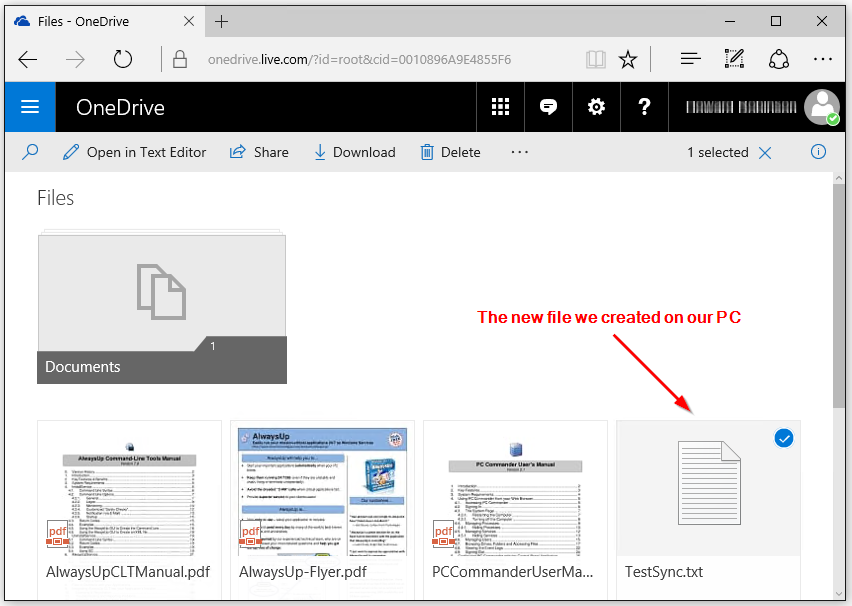
Task: Click the user account avatar
Action: [x=822, y=107]
